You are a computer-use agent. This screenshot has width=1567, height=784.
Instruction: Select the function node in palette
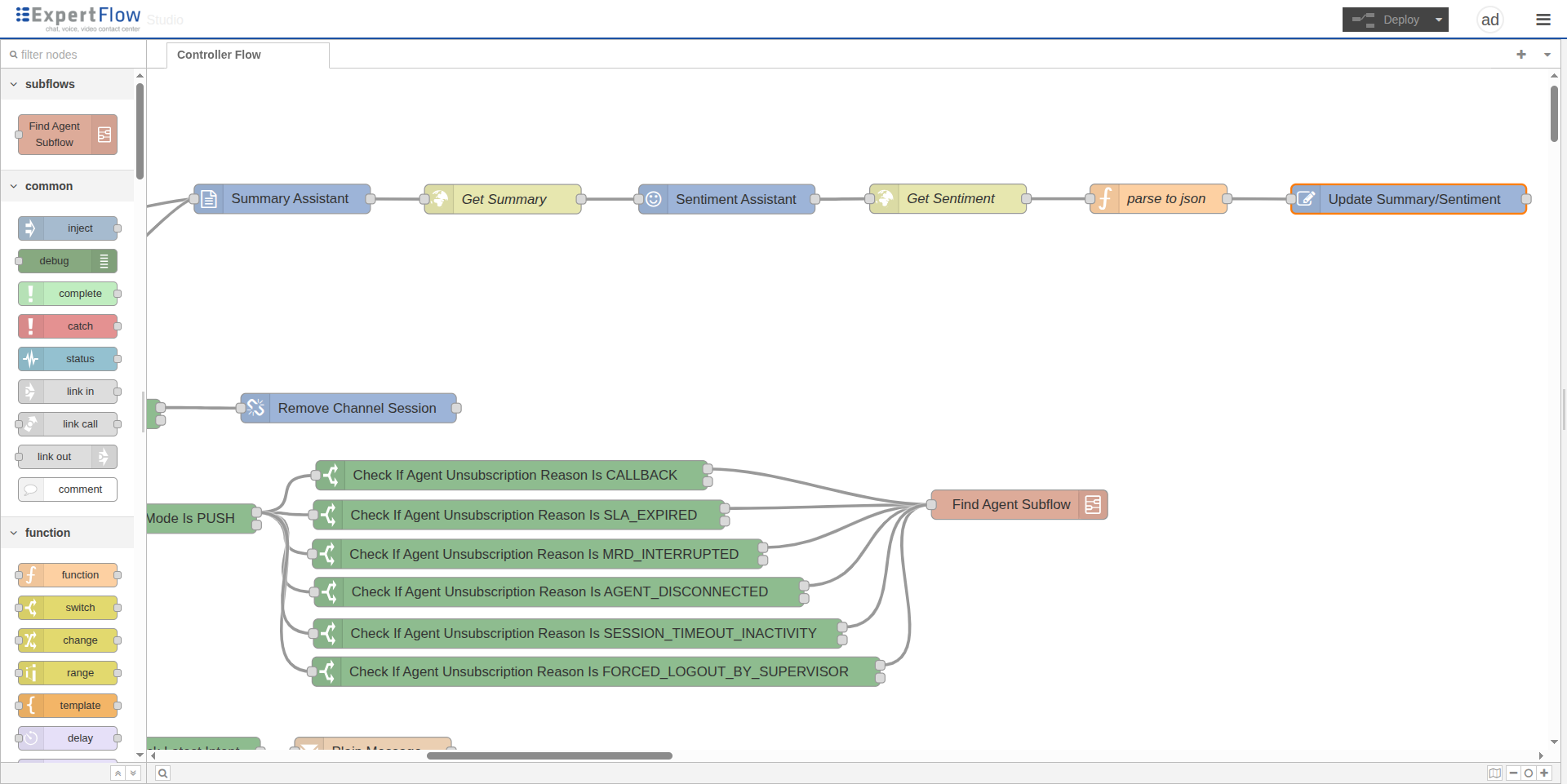tap(68, 575)
